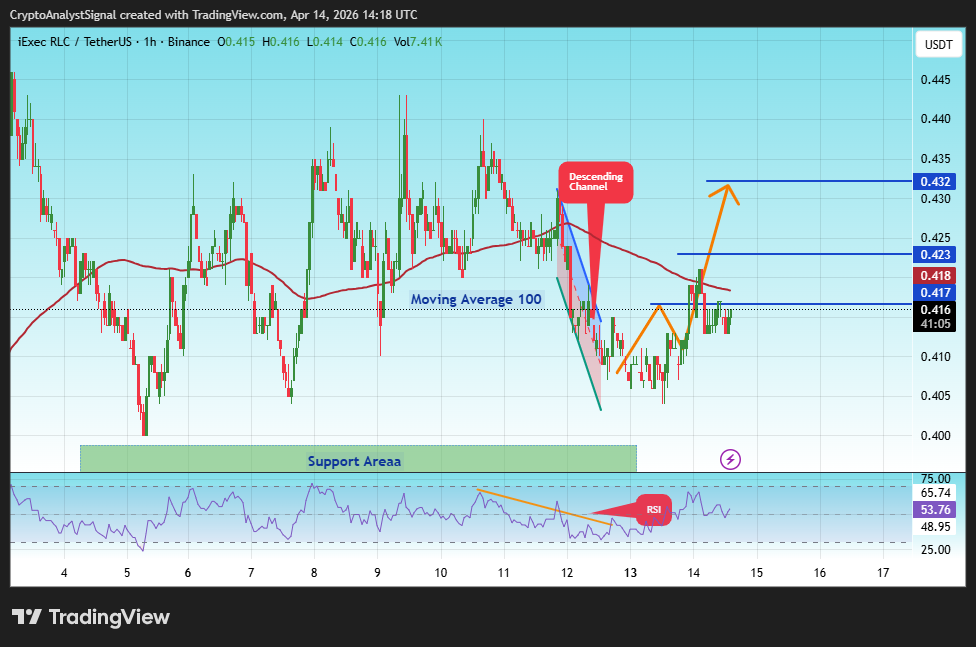This screenshot has width=976, height=647.
Task: Open the USDT currency selector
Action: [x=938, y=44]
